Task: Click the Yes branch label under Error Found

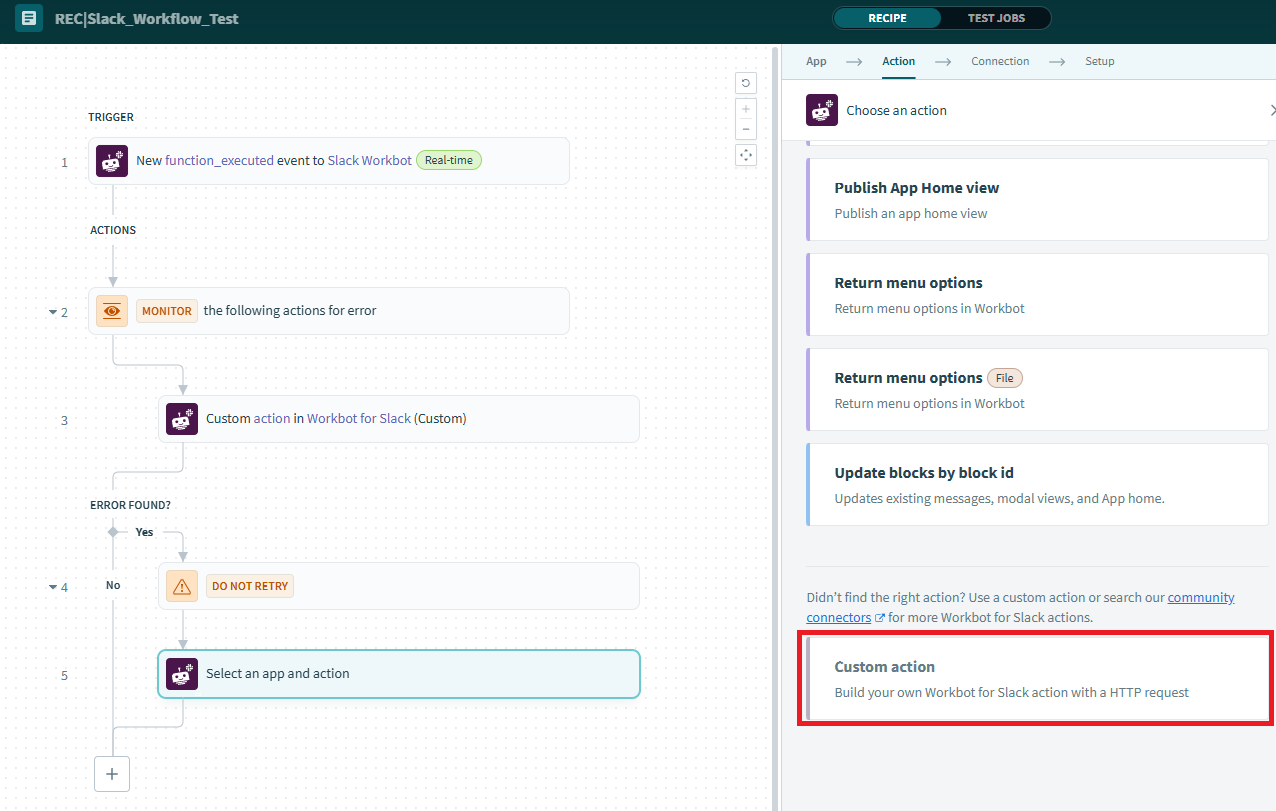Action: tap(144, 532)
